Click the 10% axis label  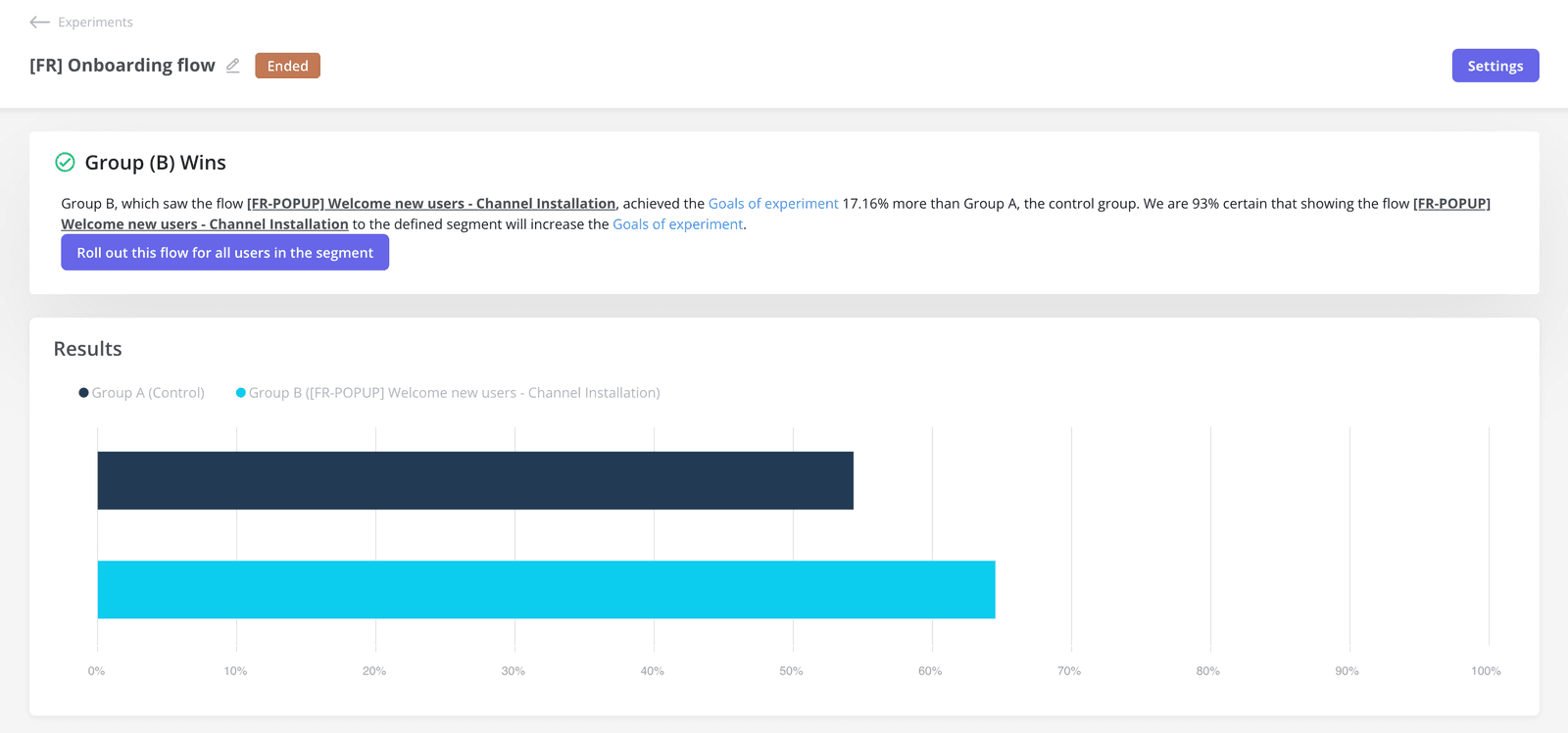[x=235, y=671]
